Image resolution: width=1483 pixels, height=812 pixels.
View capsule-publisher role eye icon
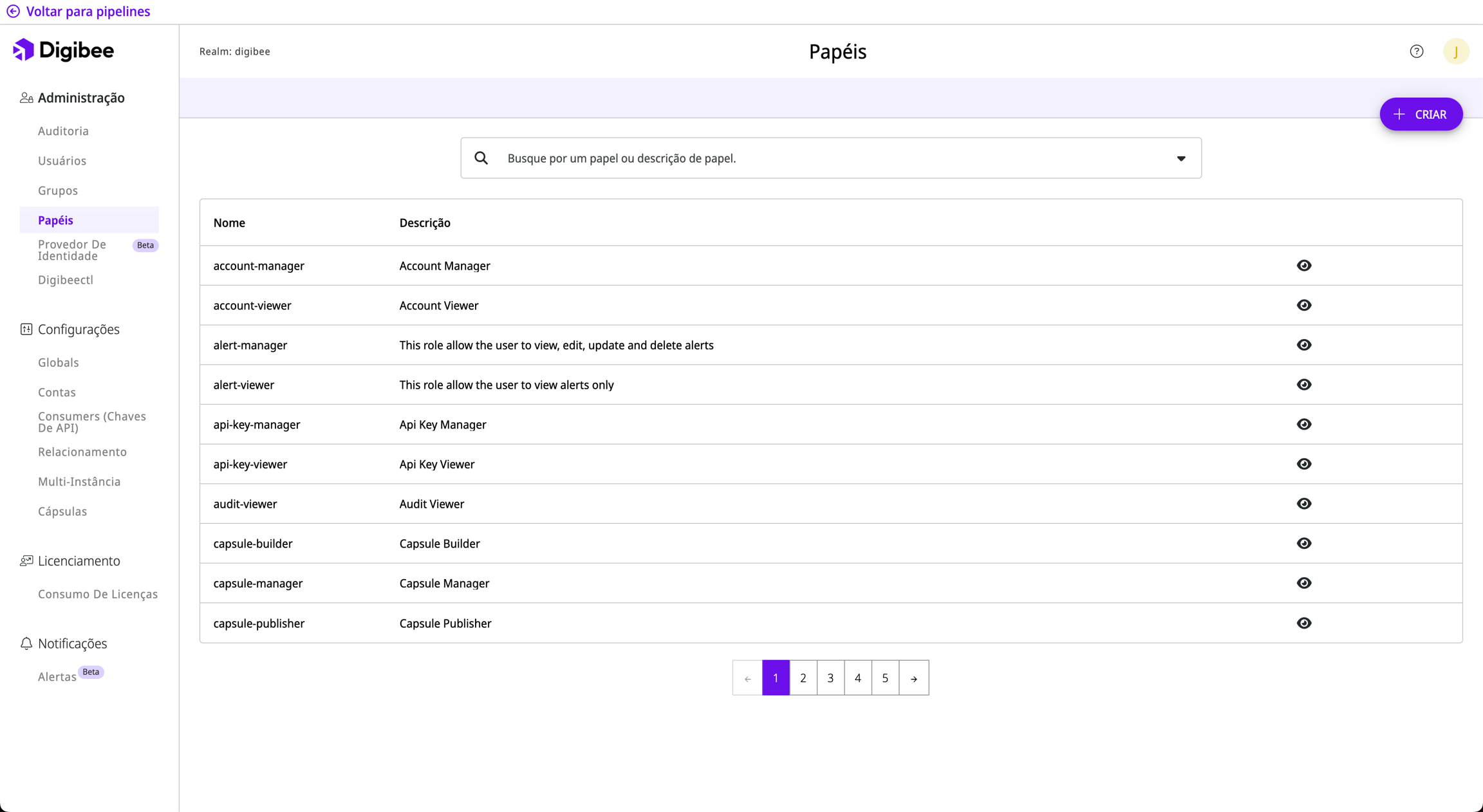coord(1304,623)
